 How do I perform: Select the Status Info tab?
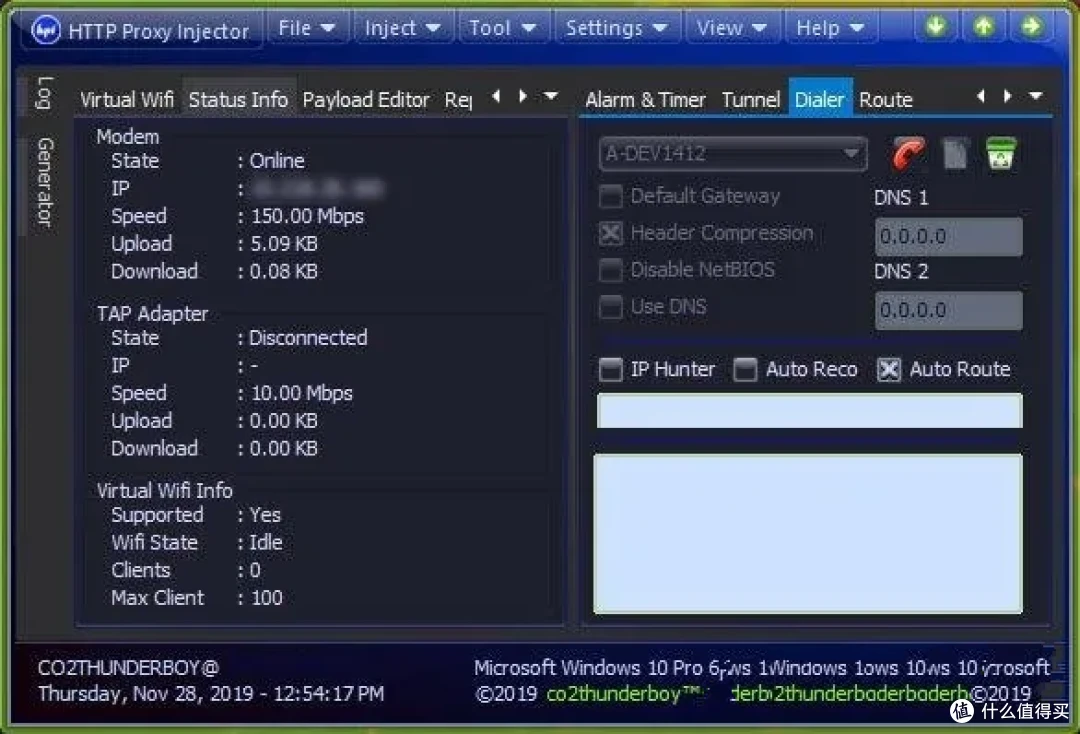[x=238, y=100]
